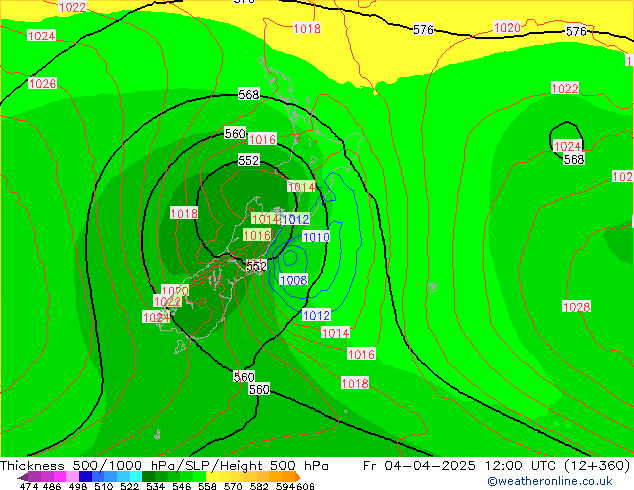Click the legend value 522
The width and height of the screenshot is (634, 490).
[x=129, y=486]
